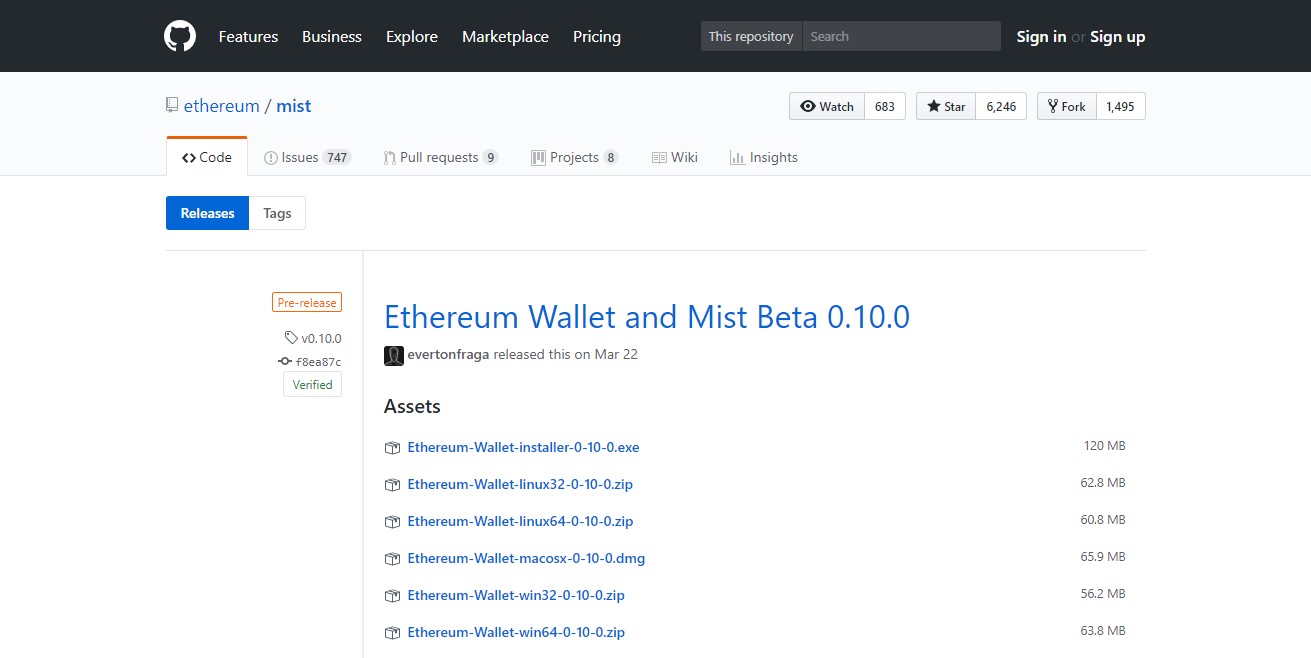Click the package icon beside Ethereum-Wallet-installer-0-10-0.exe

393,448
